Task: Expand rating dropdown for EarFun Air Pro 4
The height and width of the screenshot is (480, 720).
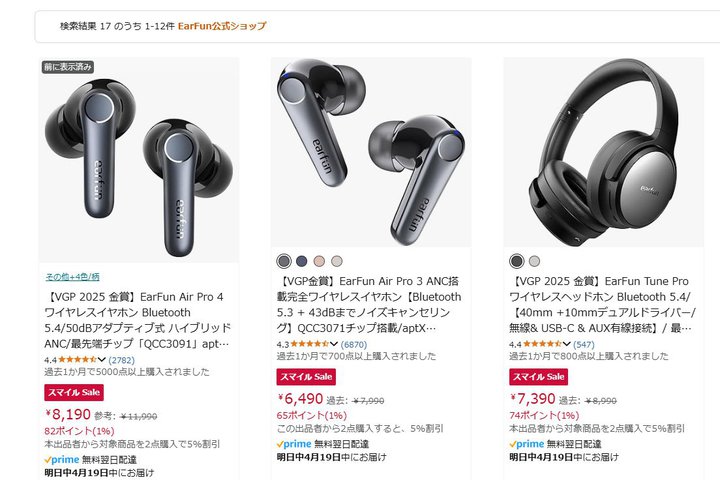Action: click(x=101, y=360)
